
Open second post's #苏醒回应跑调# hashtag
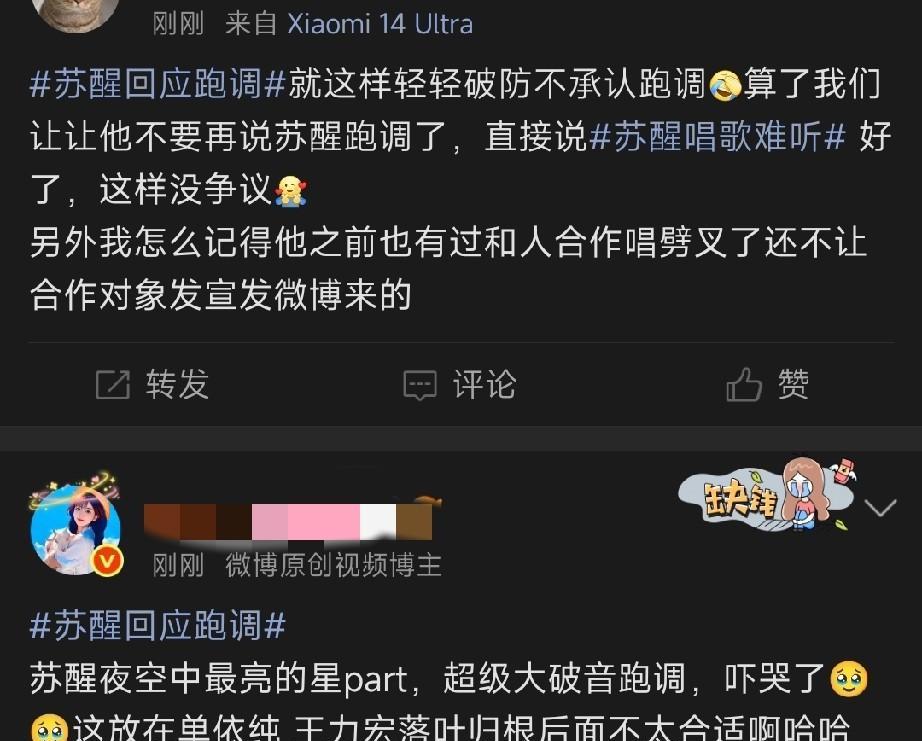(x=158, y=625)
